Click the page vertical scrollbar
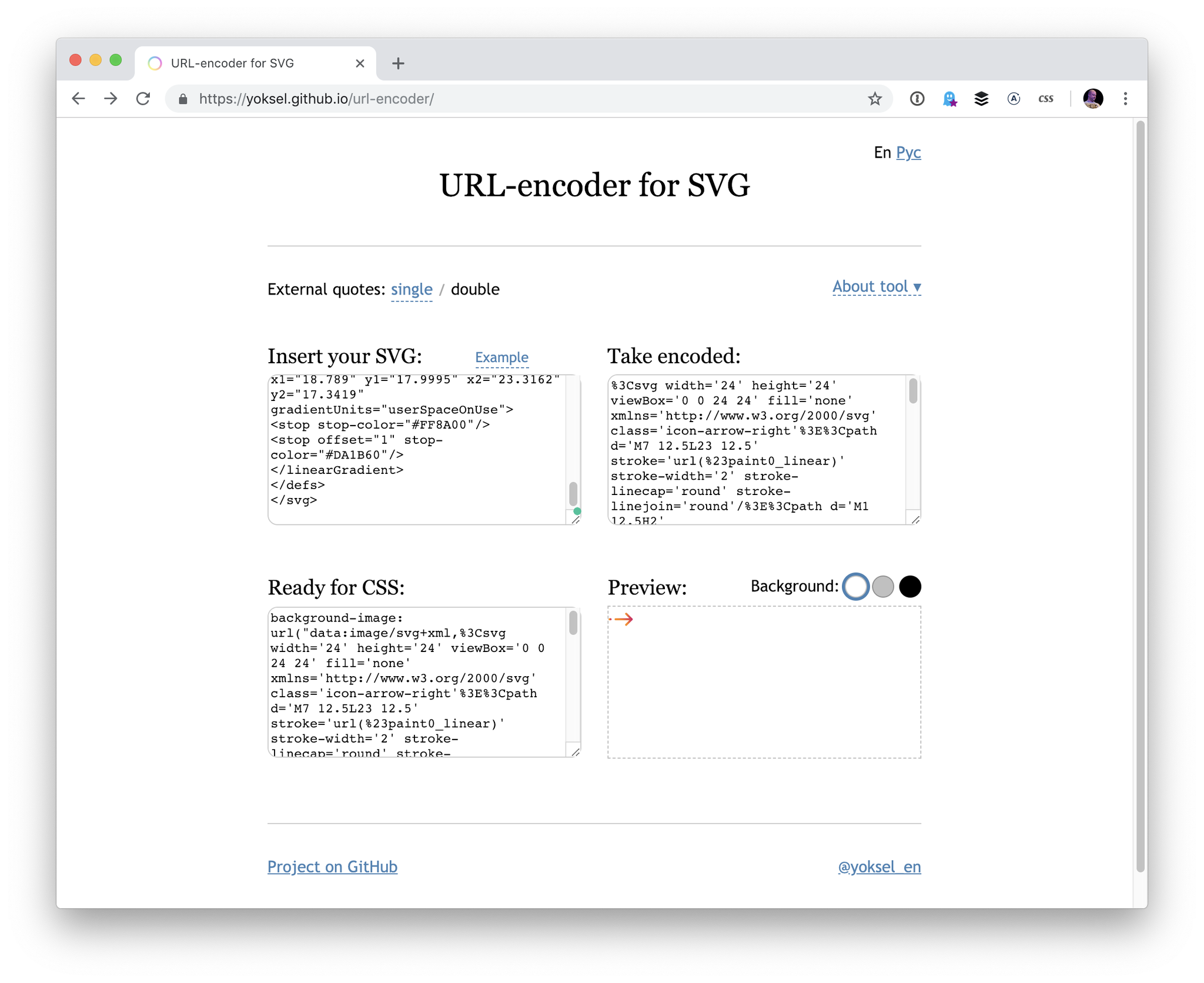This screenshot has width=1204, height=983. coord(1141,496)
